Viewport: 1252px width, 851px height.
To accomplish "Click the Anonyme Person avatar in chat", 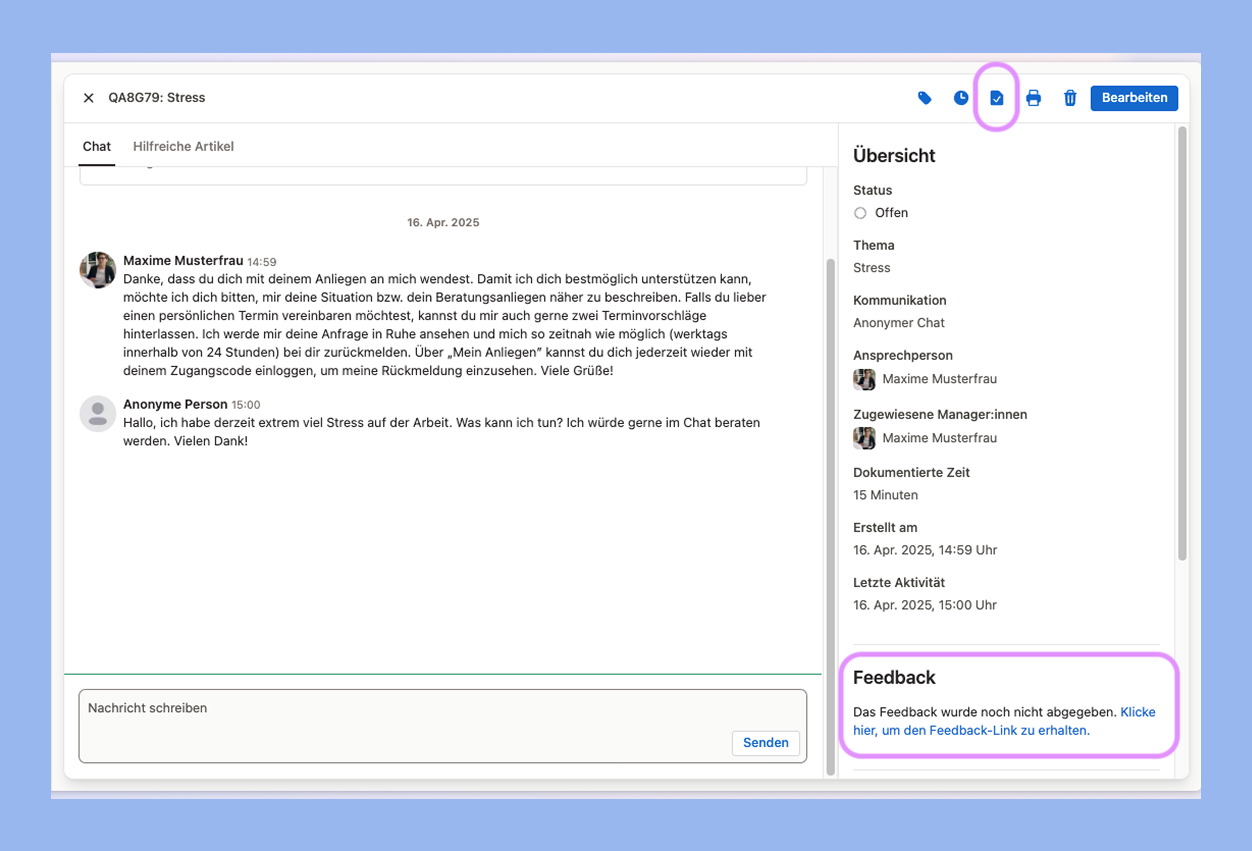I will [x=98, y=413].
